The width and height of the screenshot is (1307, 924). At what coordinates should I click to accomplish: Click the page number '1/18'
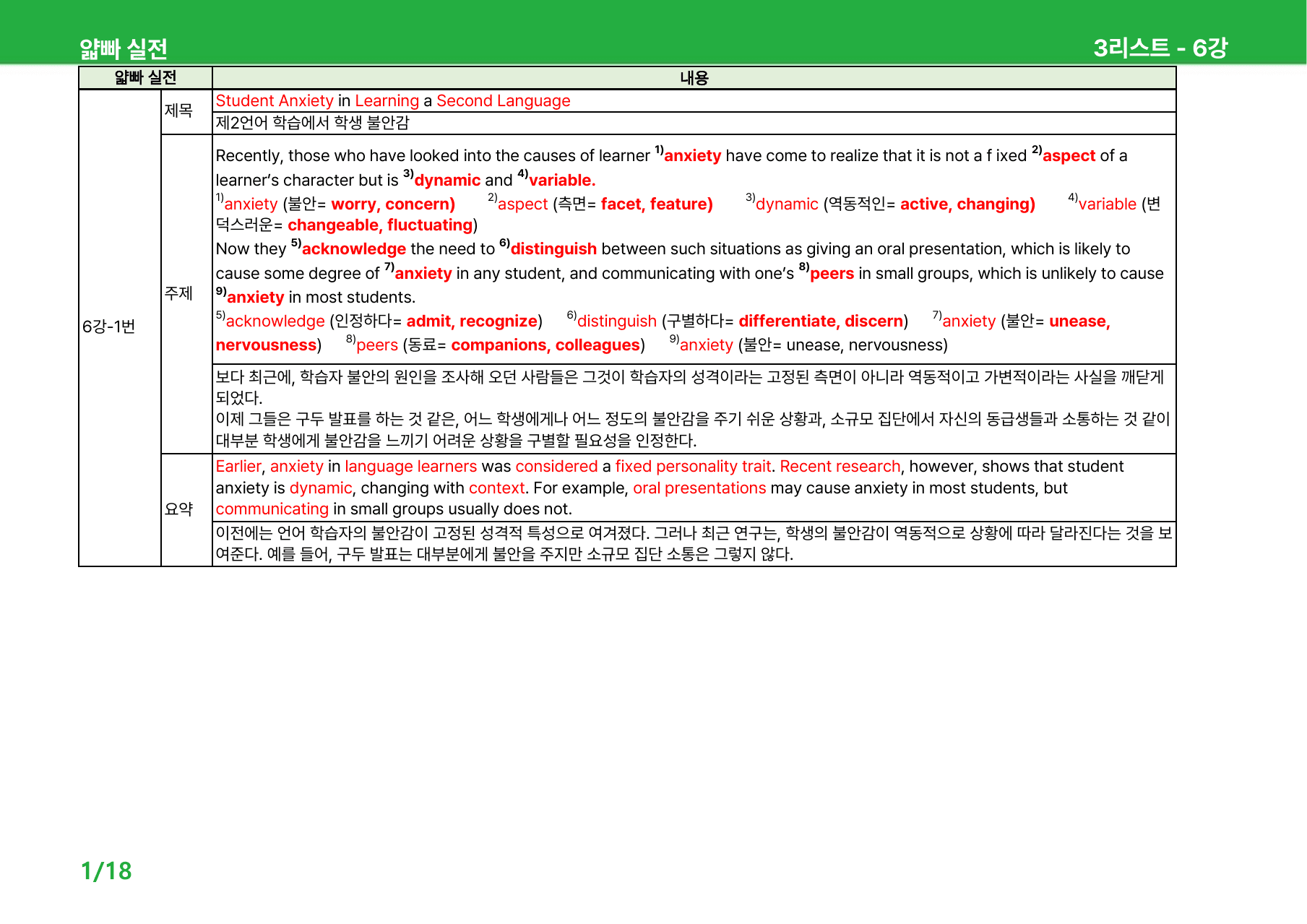point(106,871)
